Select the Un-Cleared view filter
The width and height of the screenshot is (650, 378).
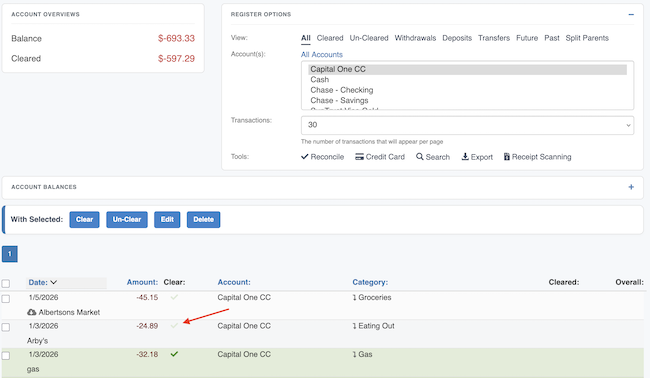pyautogui.click(x=369, y=38)
